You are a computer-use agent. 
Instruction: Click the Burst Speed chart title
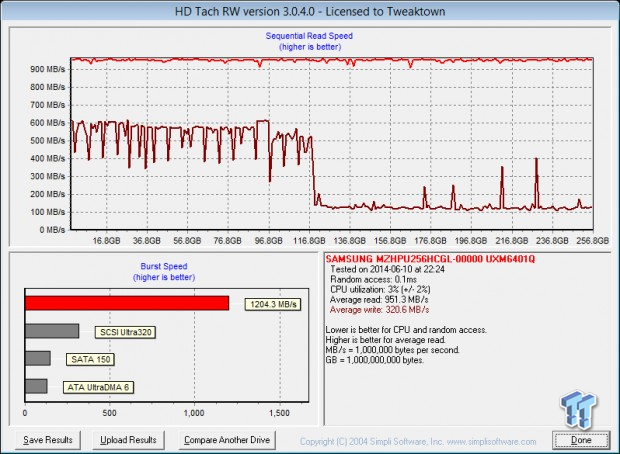point(164,266)
